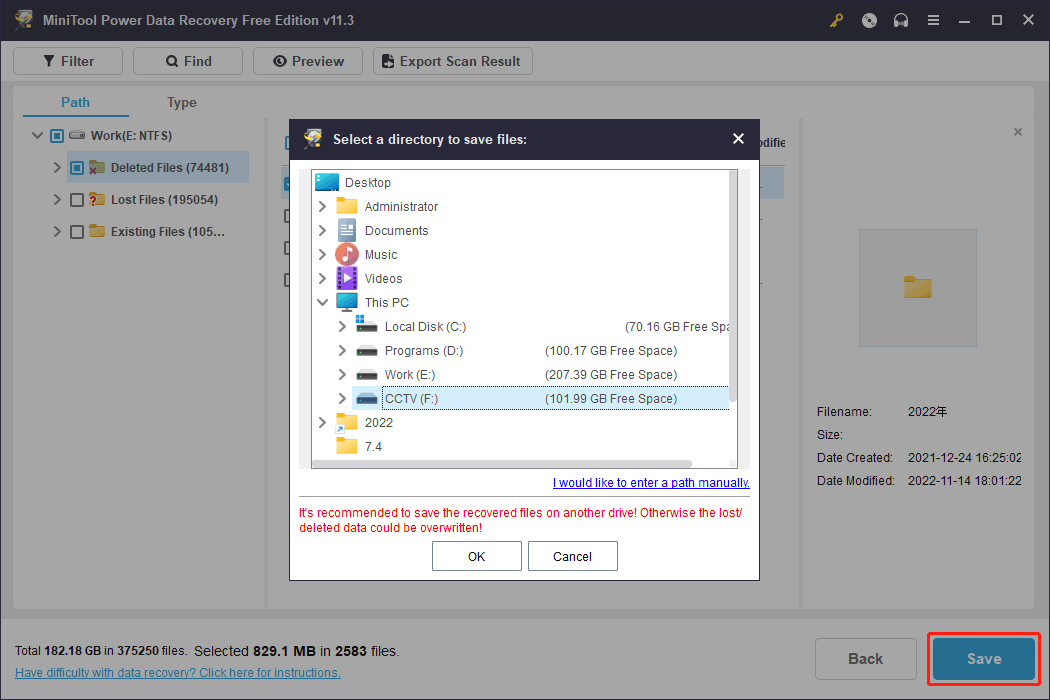
Task: Click the Preview toolbar button
Action: [x=308, y=61]
